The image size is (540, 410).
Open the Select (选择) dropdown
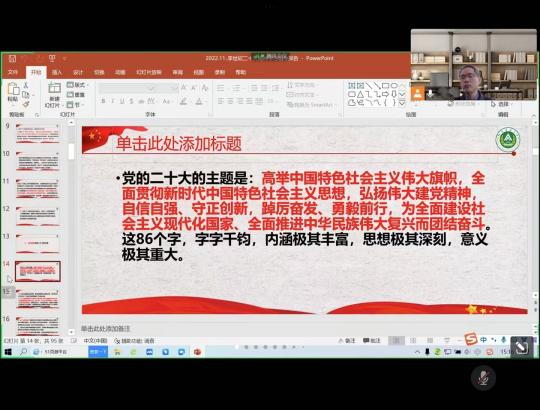point(501,104)
